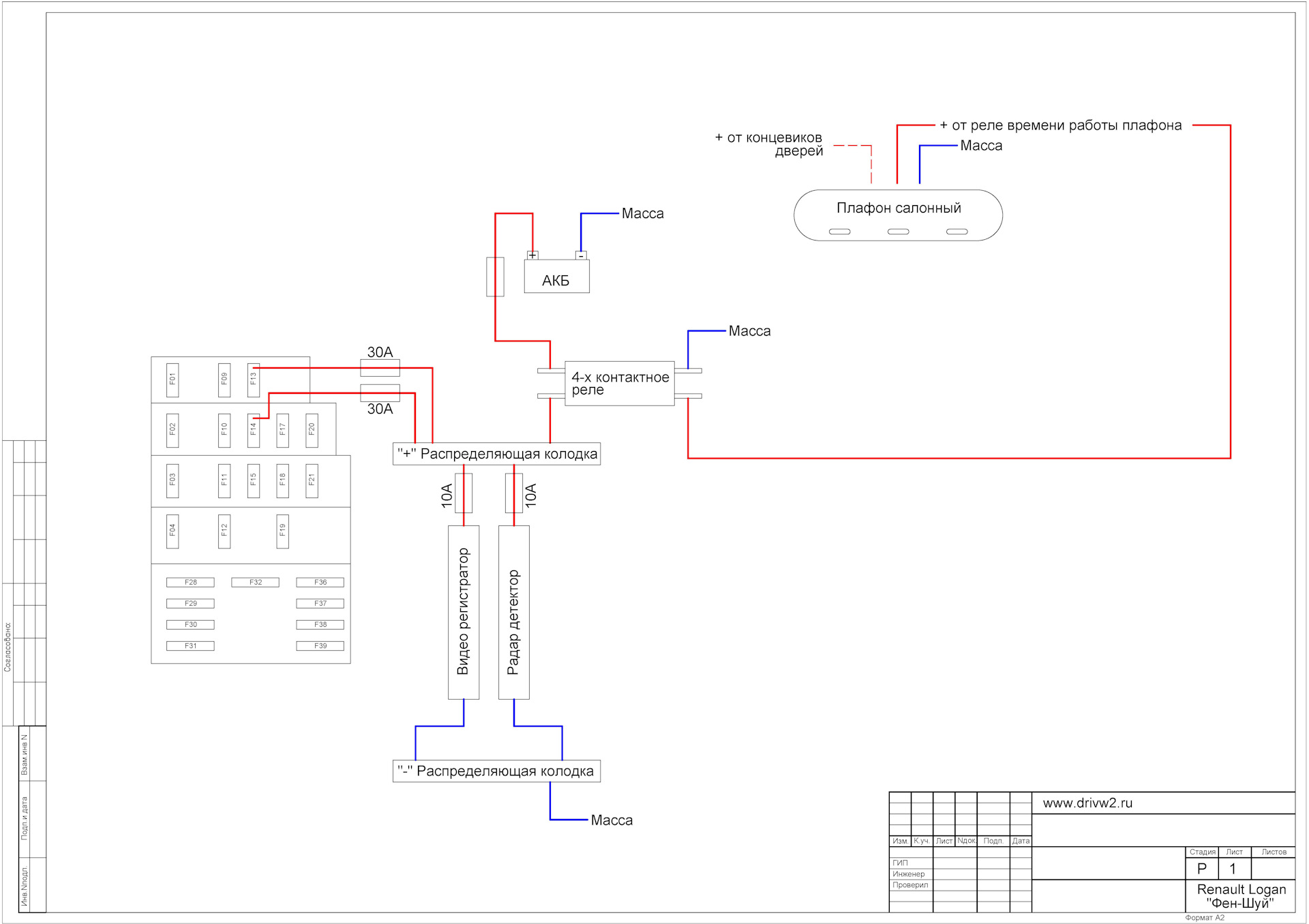The width and height of the screenshot is (1309, 924).
Task: Select horizontal fuse F36
Action: click(320, 582)
